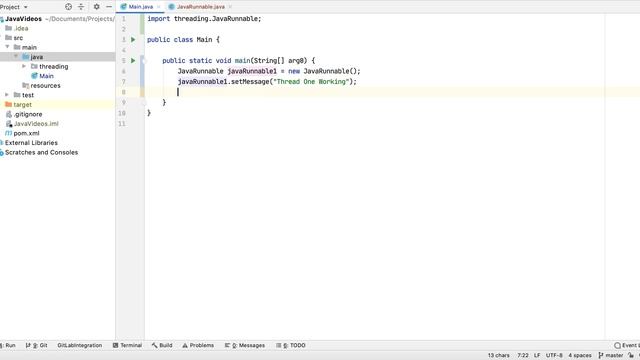640x360 pixels.
Task: Open the Build tool window
Action: tap(162, 345)
